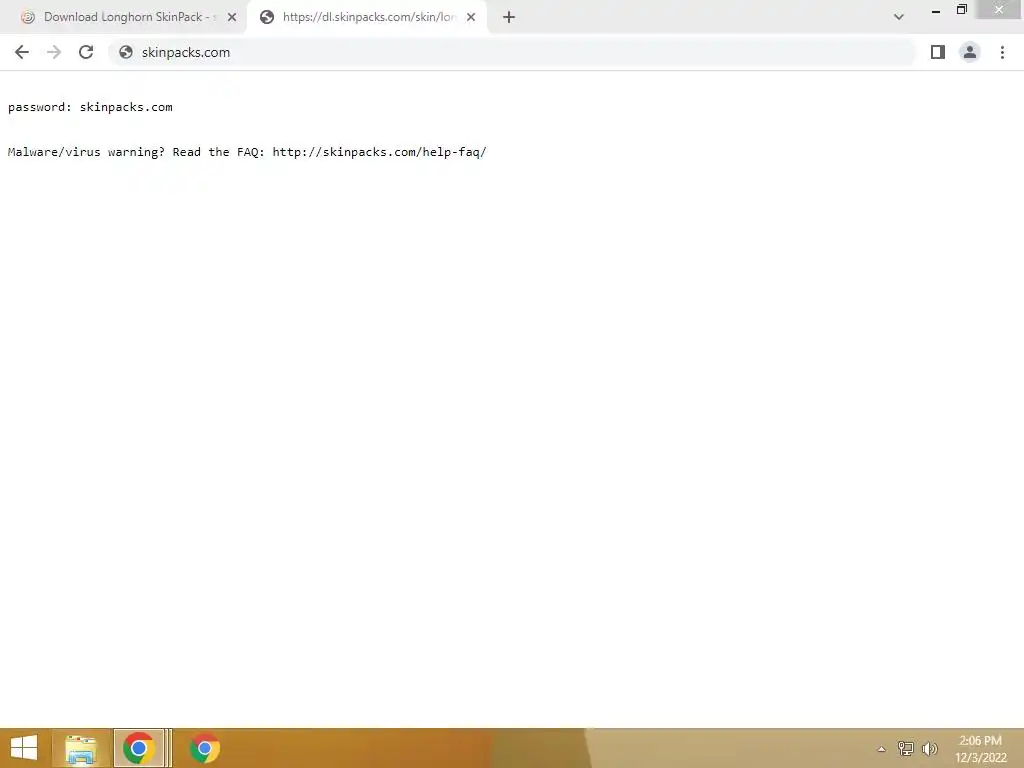
Task: Close the Download Longhorn SkinPack tab
Action: point(232,17)
